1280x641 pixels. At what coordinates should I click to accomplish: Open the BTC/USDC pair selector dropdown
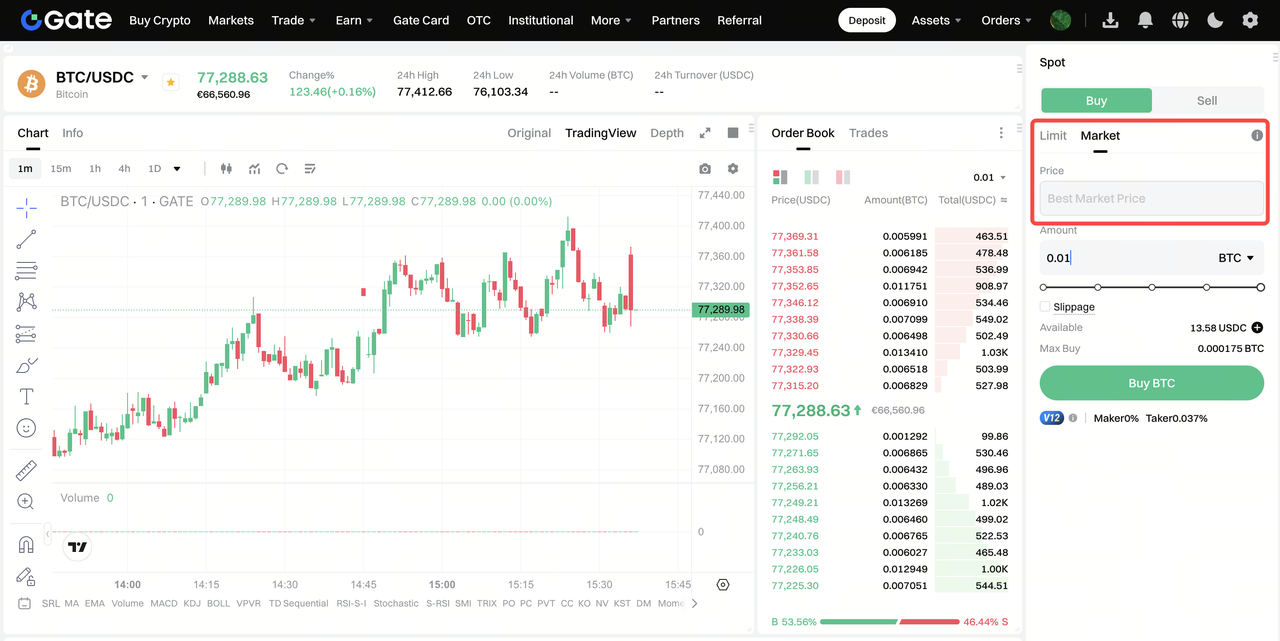(145, 77)
